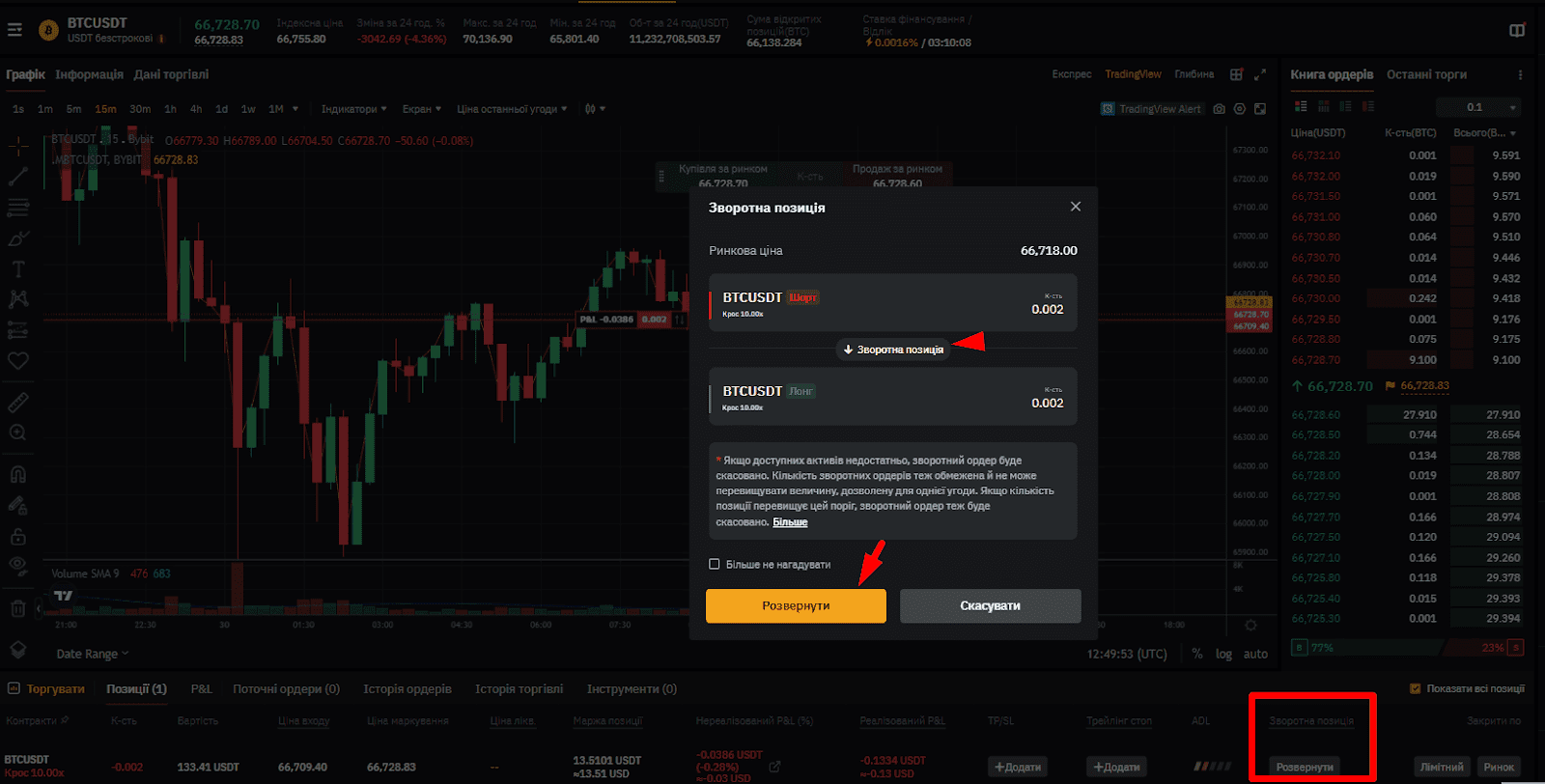The height and width of the screenshot is (784, 1545).
Task: Open share icon beside unrealized P&L
Action: (x=774, y=767)
